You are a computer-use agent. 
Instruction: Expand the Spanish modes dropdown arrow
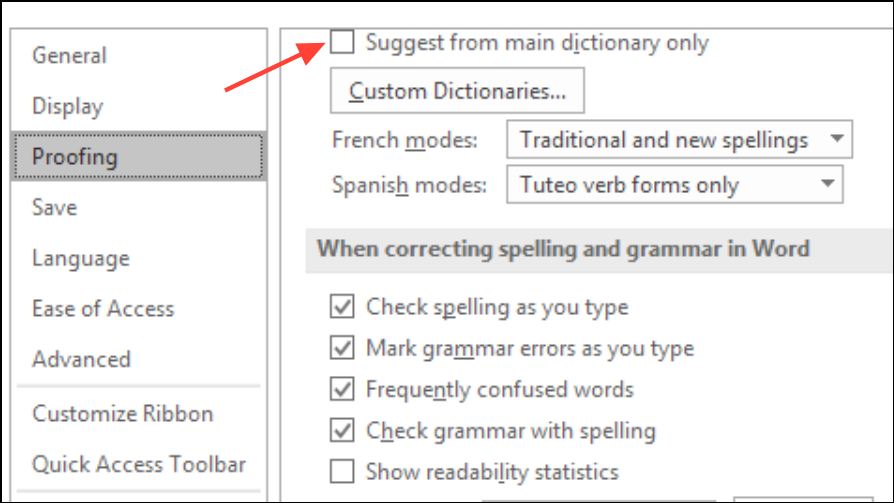tap(827, 184)
